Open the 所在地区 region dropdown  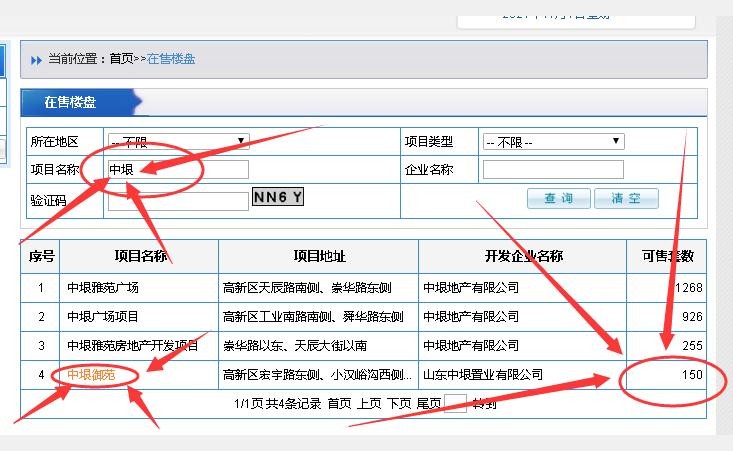[178, 142]
